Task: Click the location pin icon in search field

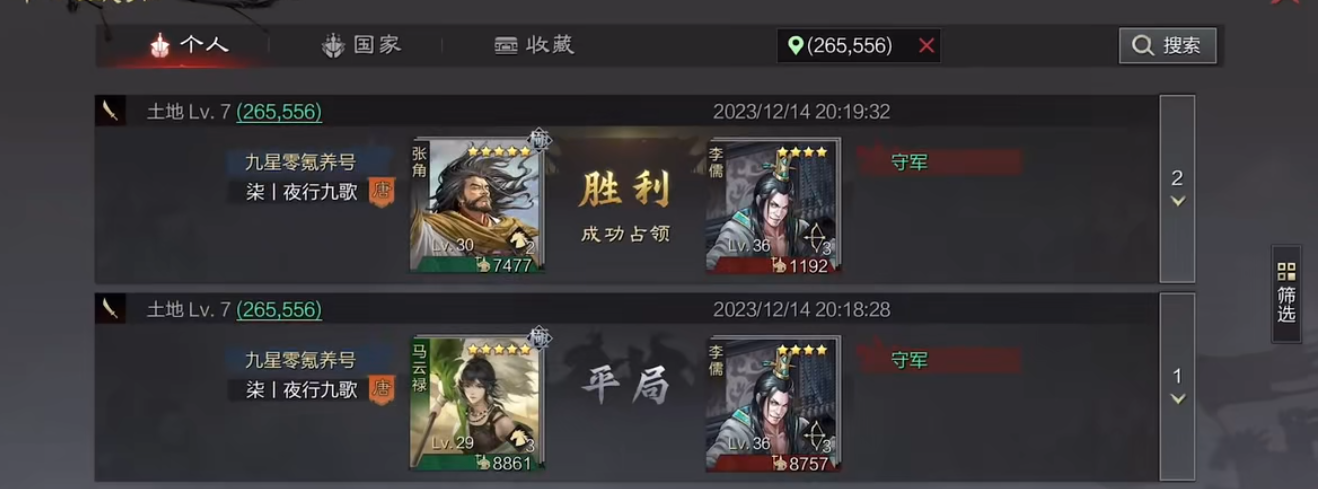Action: pos(795,46)
